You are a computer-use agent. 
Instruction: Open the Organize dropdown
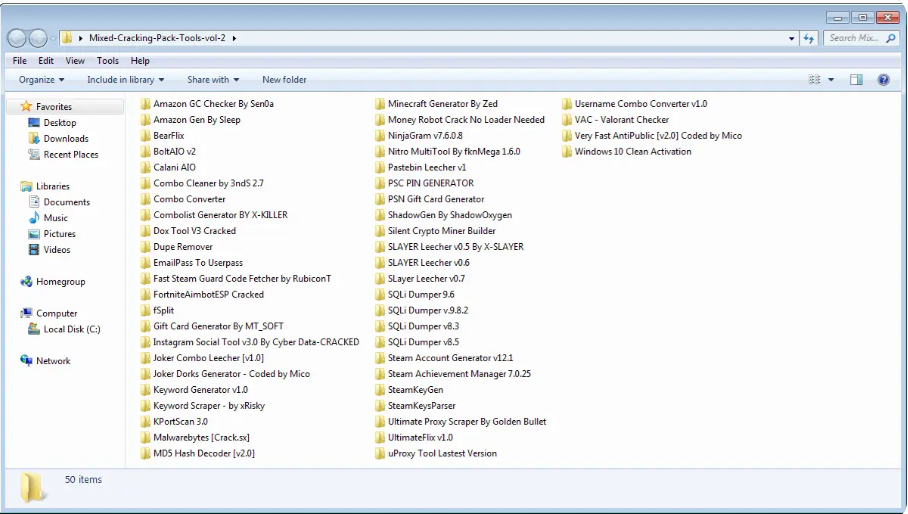click(x=41, y=80)
